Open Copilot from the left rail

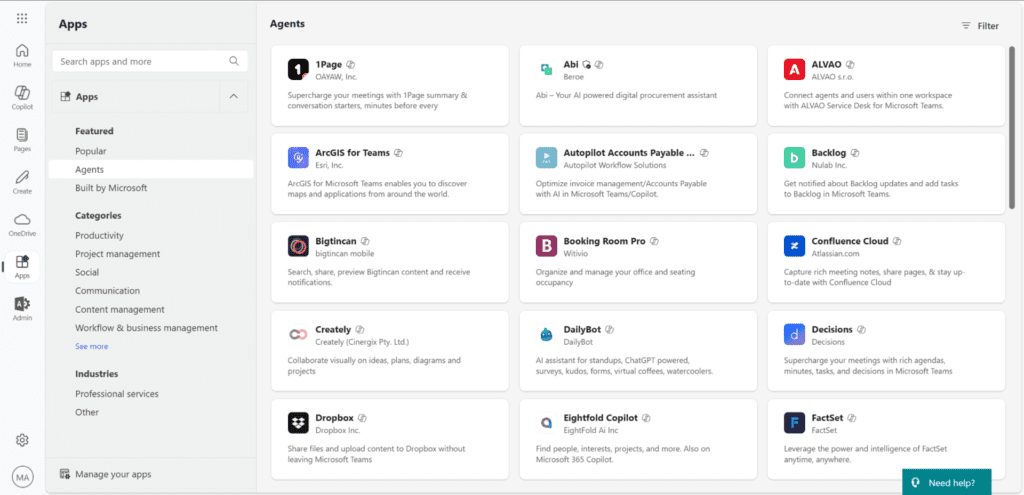pyautogui.click(x=22, y=97)
